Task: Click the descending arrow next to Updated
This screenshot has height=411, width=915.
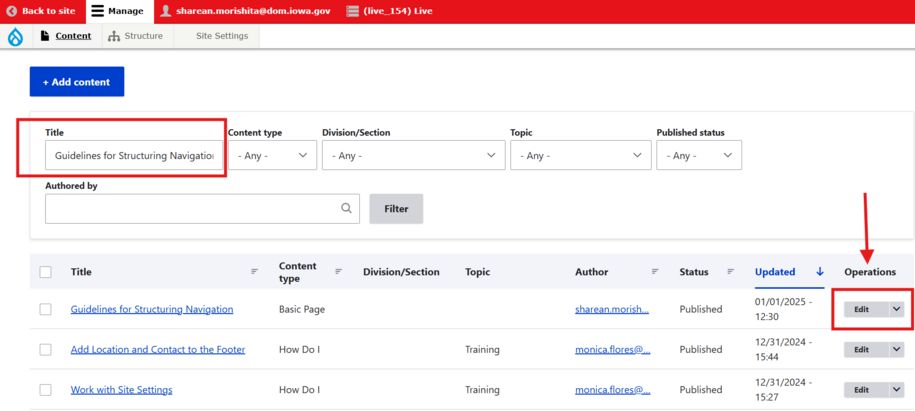Action: (x=820, y=271)
